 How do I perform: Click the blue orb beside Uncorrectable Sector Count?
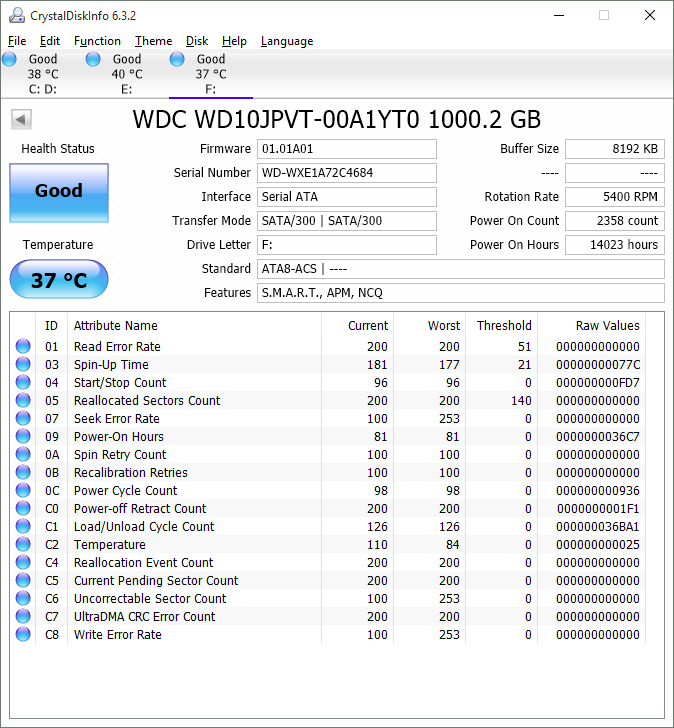point(23,598)
